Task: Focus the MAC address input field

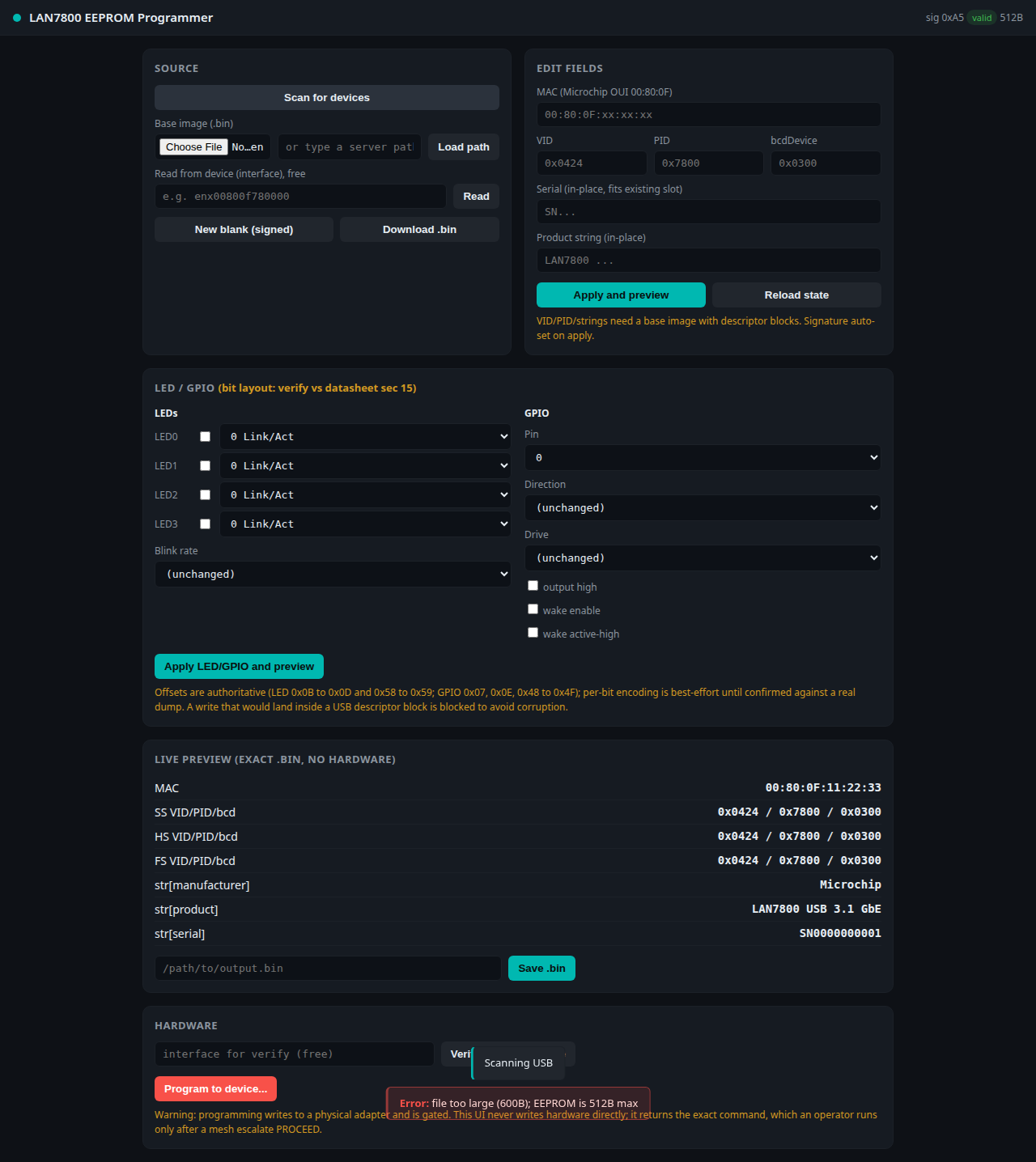Action: coord(708,115)
